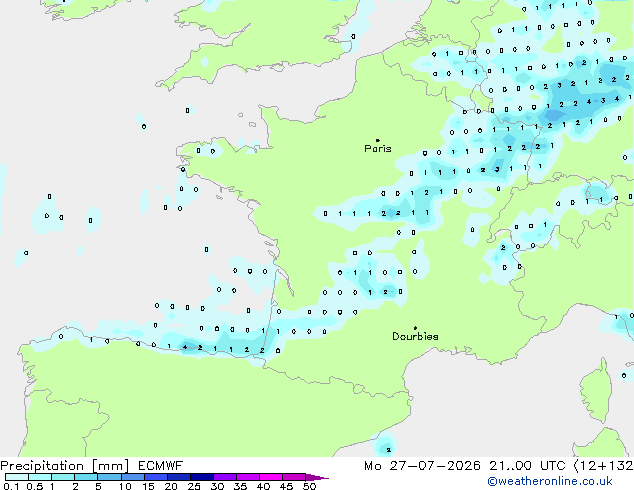Pick the 1–2 mm legend swatch

click(x=63, y=477)
